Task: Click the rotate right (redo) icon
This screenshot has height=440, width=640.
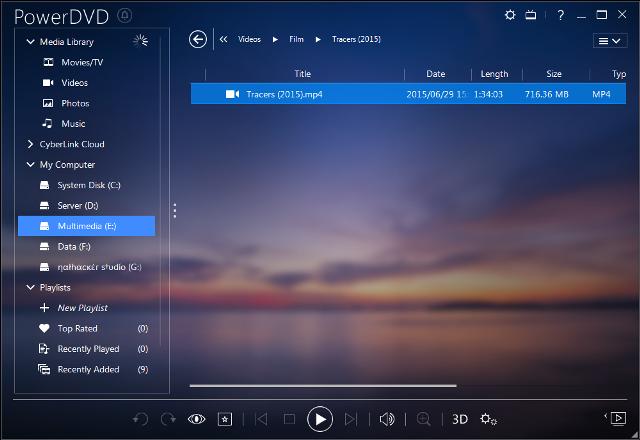Action: click(168, 419)
